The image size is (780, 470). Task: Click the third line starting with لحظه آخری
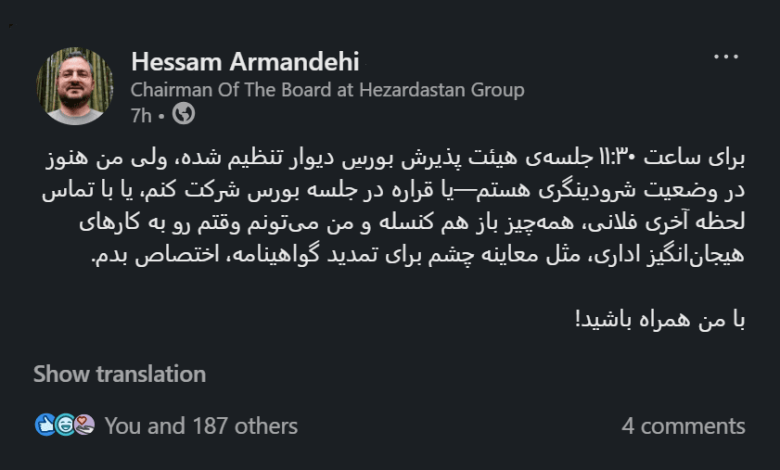coord(400,224)
